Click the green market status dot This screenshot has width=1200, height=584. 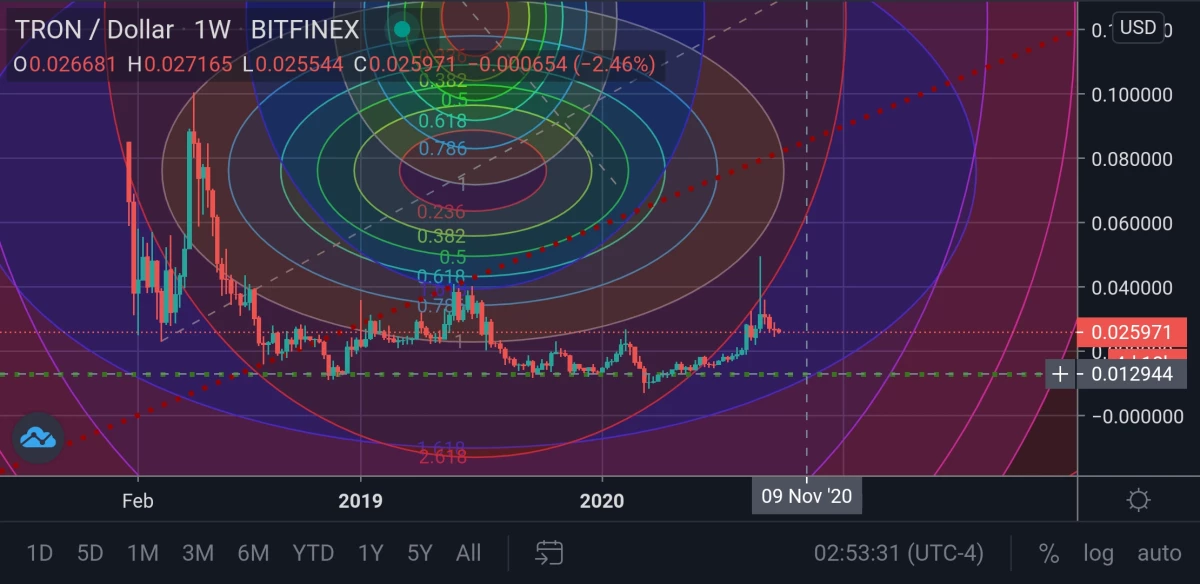(x=402, y=30)
